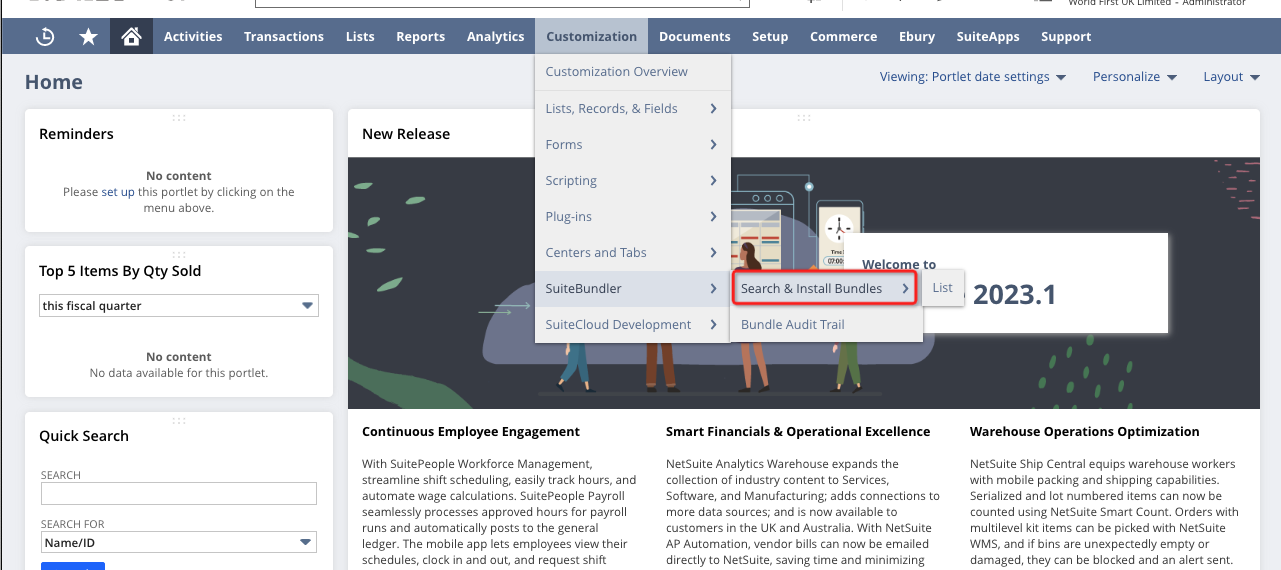Open the Search For Name/ID dropdown
Image resolution: width=1281 pixels, height=570 pixels.
click(x=306, y=543)
